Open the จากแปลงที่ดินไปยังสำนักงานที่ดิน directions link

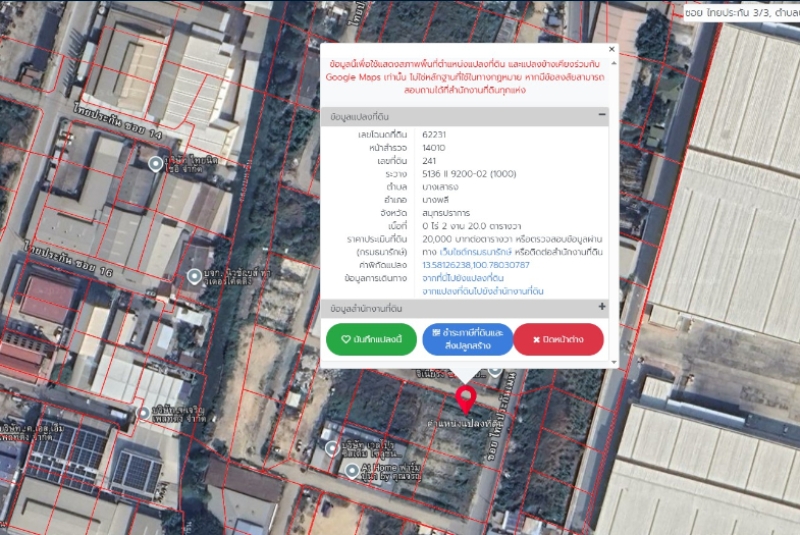click(482, 291)
